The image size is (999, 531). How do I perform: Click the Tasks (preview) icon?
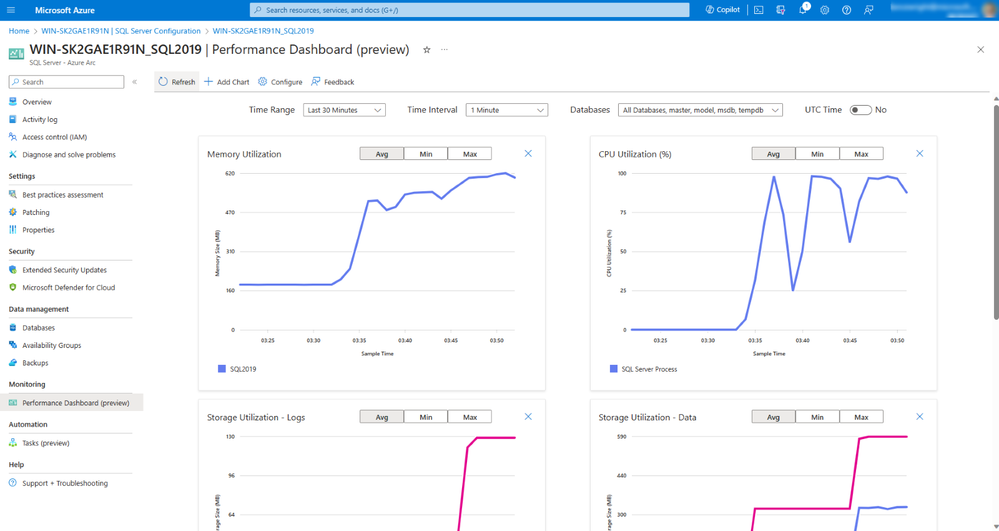(13, 443)
